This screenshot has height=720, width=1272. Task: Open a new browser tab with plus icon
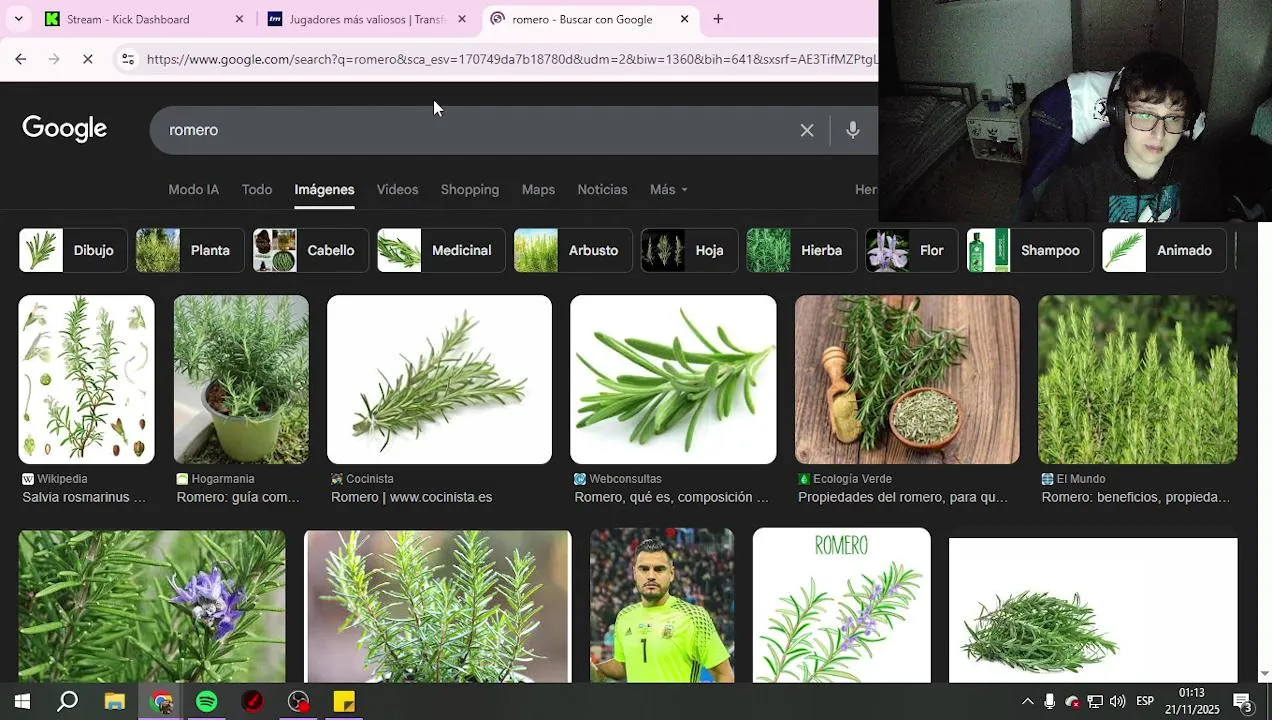718,19
